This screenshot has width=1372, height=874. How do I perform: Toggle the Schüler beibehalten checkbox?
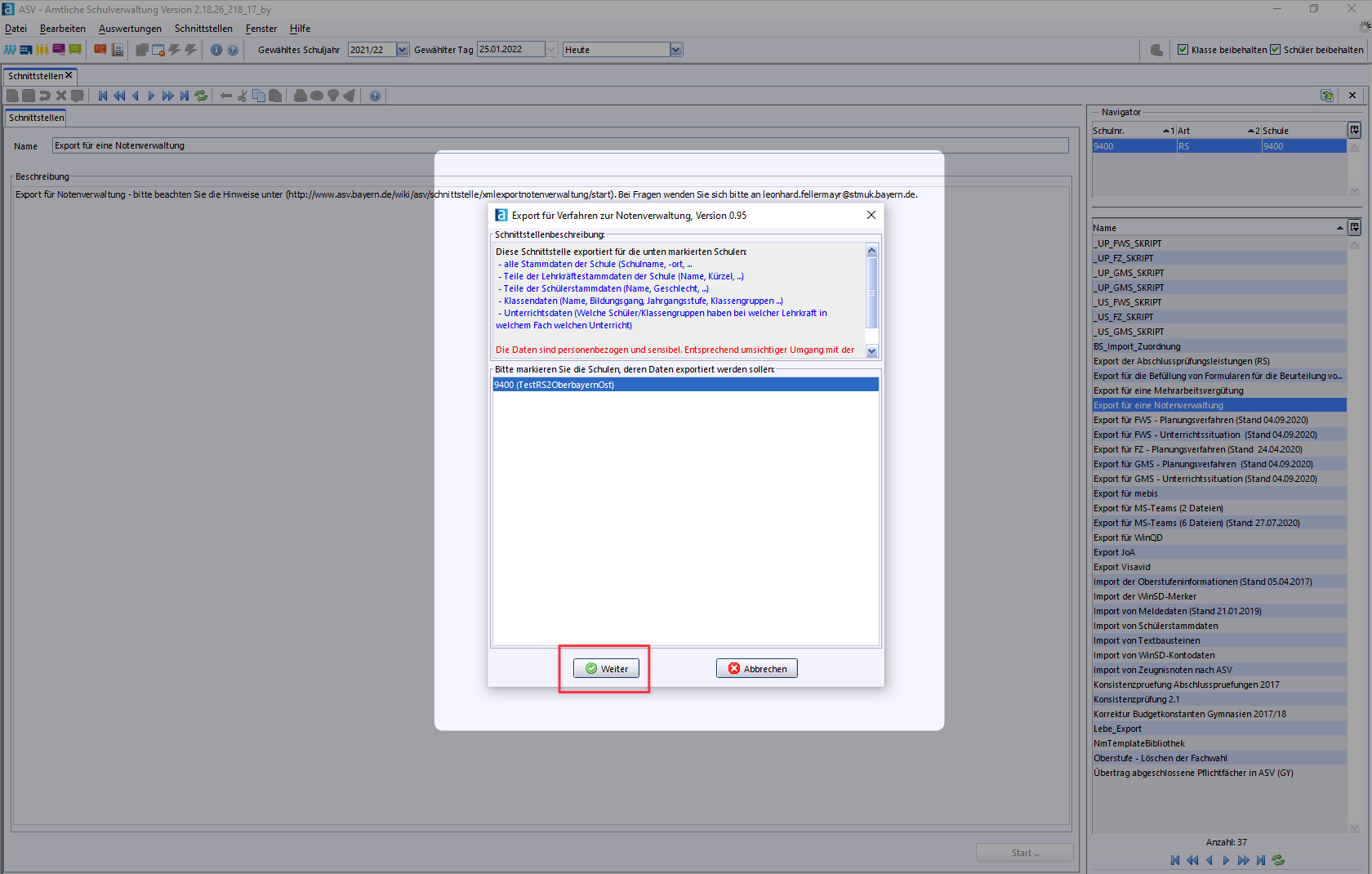1275,50
